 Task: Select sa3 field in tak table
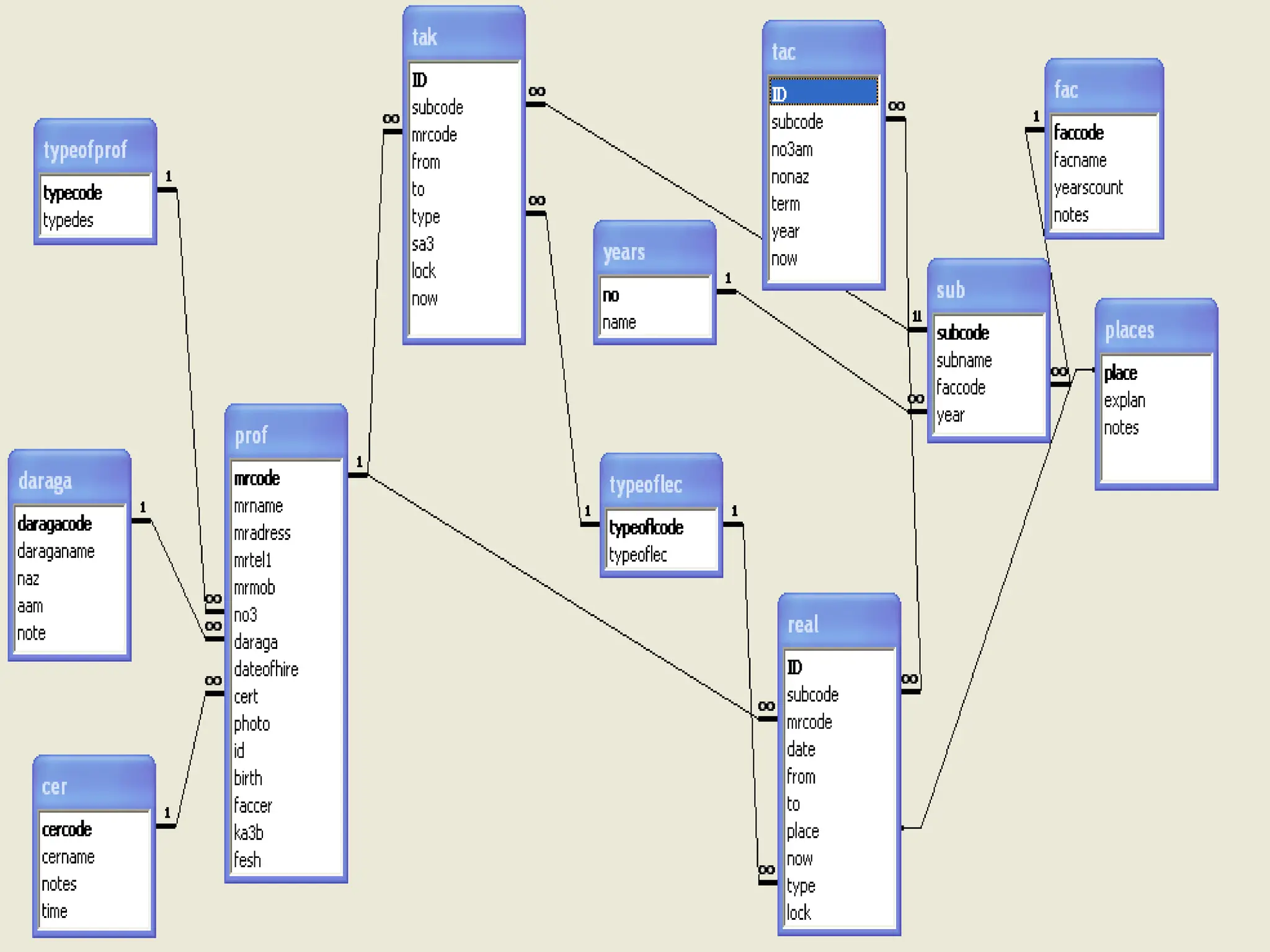[x=423, y=244]
